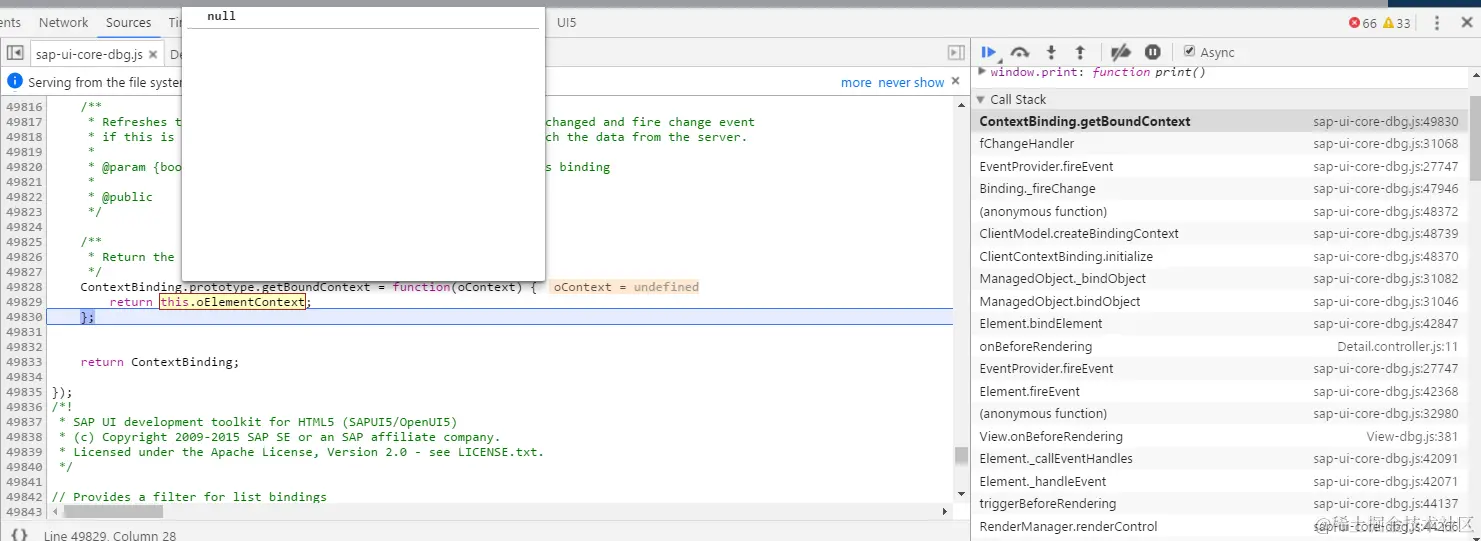Dismiss the file system notice bar
1481x541 pixels.
coord(955,81)
